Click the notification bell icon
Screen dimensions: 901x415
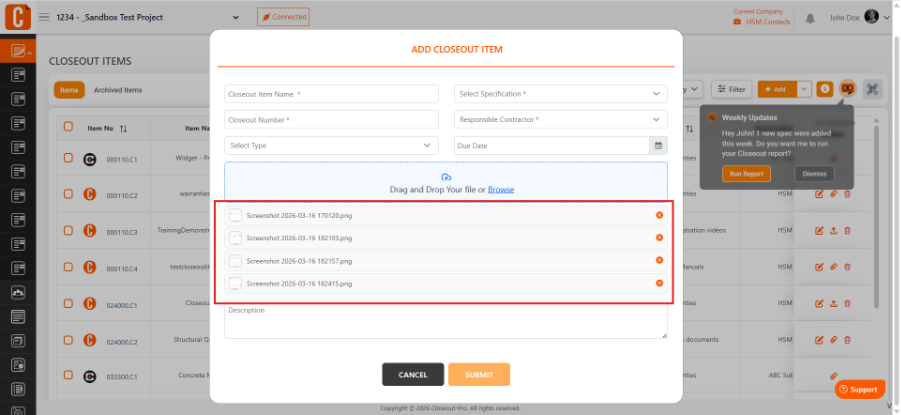tap(810, 18)
